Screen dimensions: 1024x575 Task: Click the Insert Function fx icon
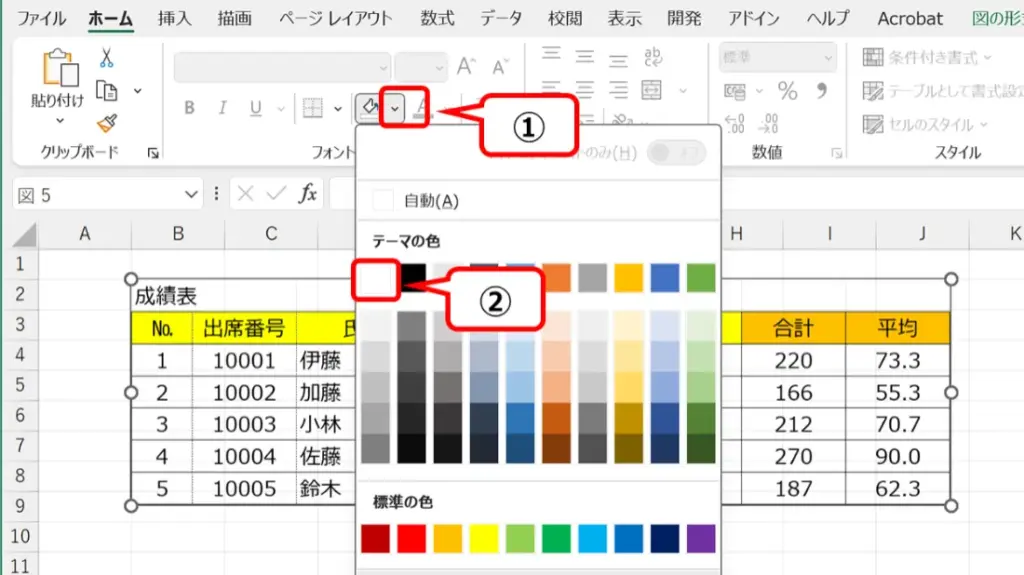point(308,194)
